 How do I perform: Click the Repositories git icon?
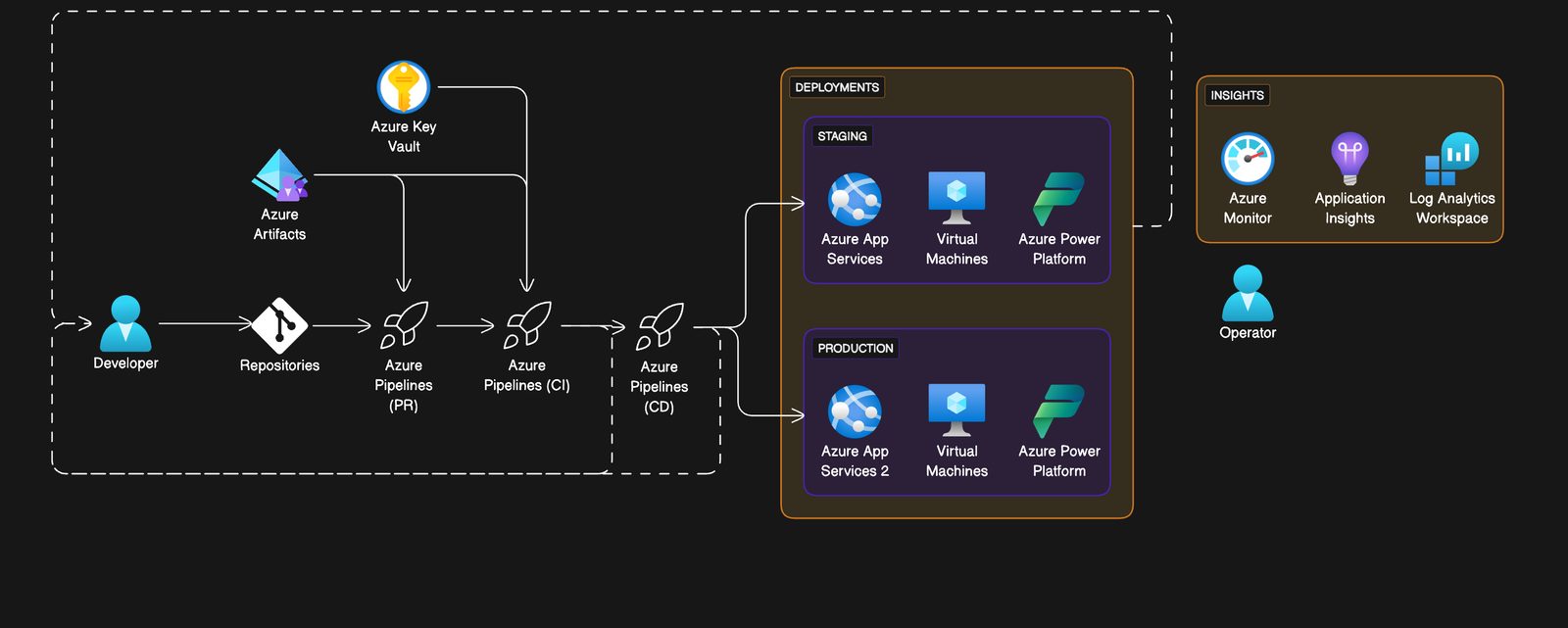280,325
